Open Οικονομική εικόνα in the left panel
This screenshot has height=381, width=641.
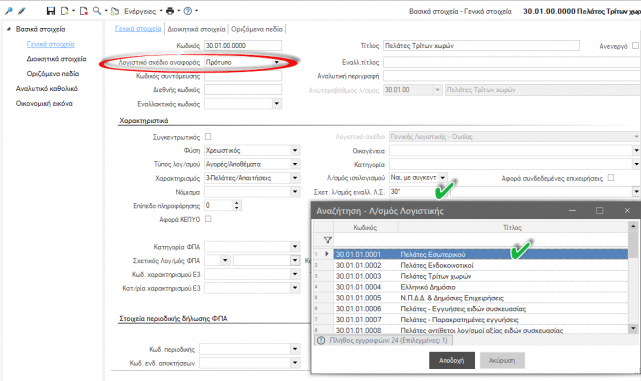click(44, 104)
